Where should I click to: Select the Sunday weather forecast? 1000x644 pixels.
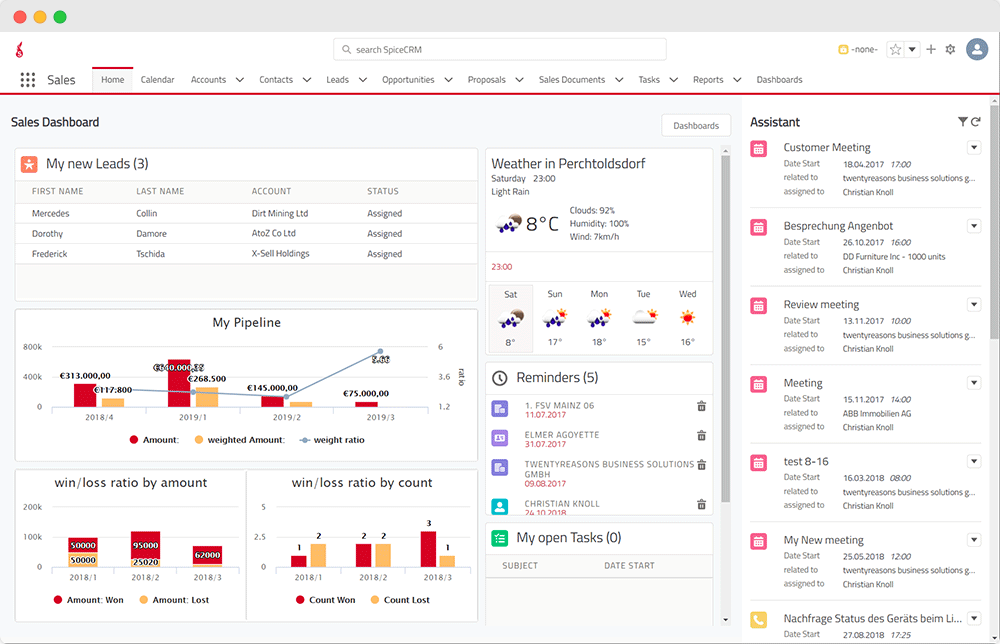pyautogui.click(x=555, y=318)
